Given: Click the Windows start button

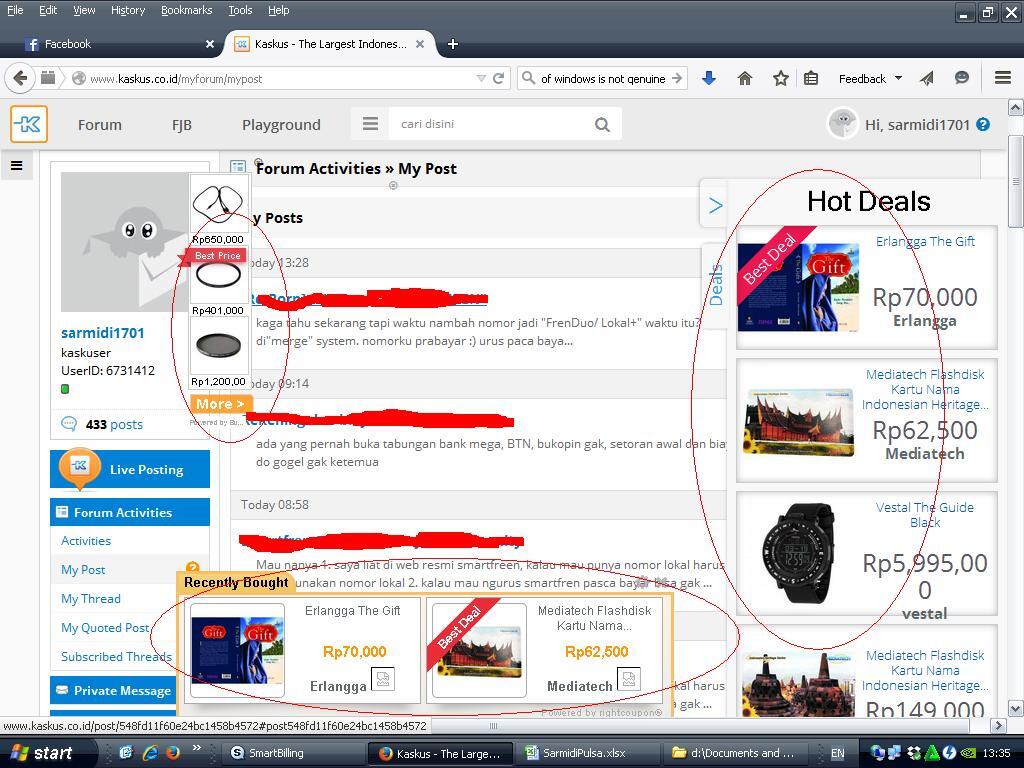Looking at the screenshot, I should pyautogui.click(x=46, y=753).
